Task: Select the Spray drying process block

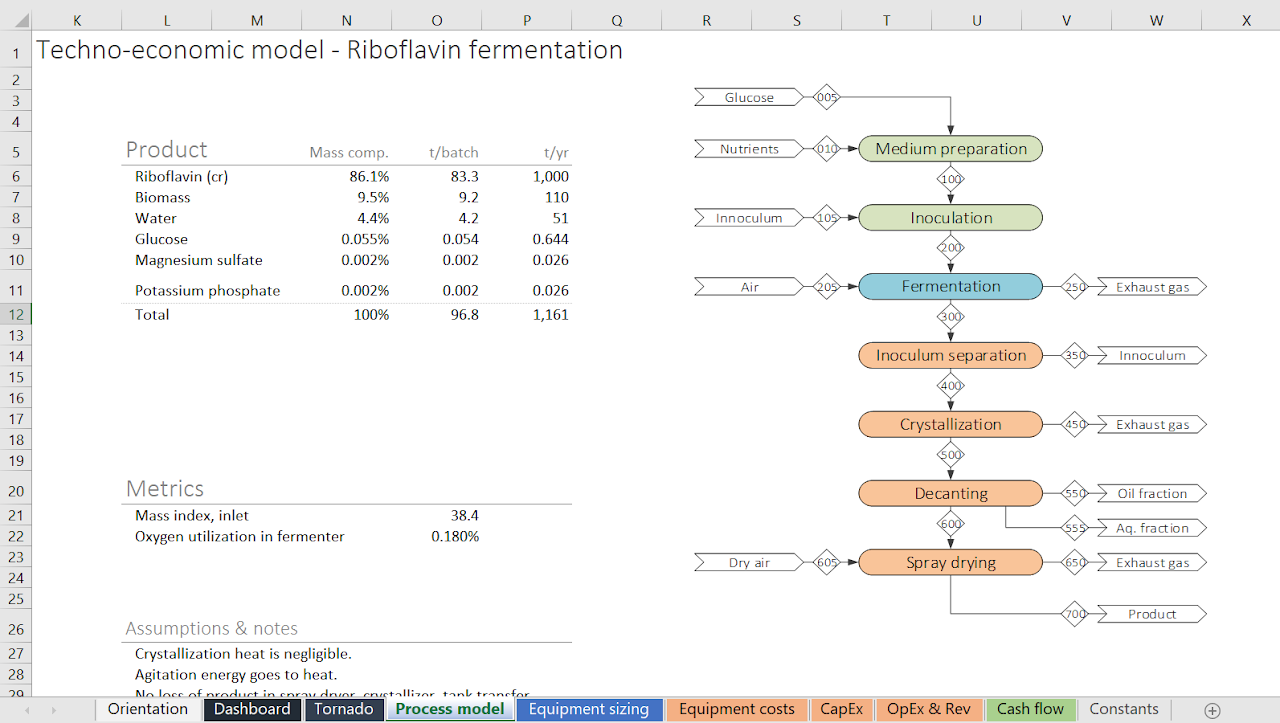Action: (950, 563)
